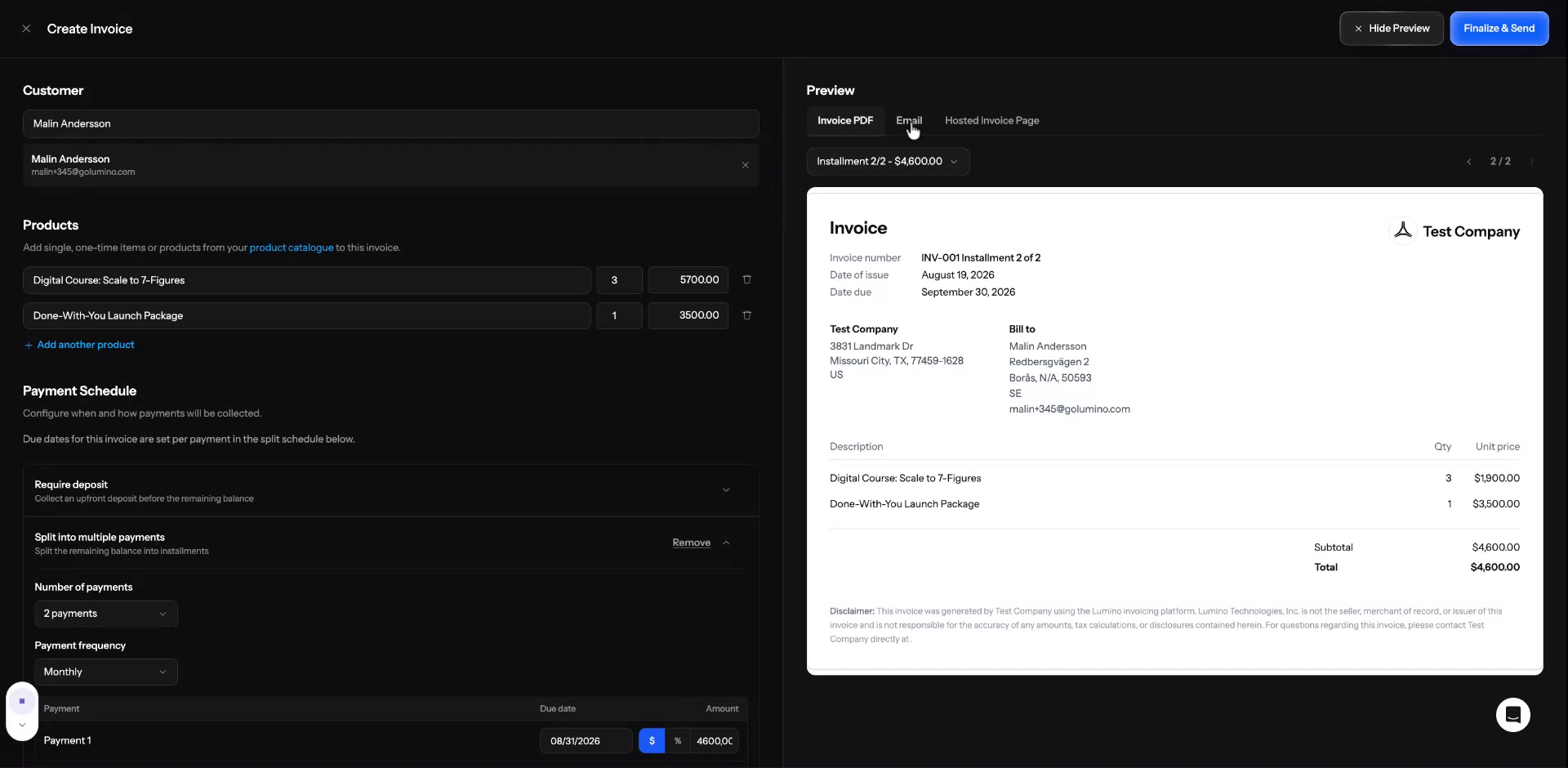Delete the Digital Course product row
Image resolution: width=1568 pixels, height=768 pixels.
coord(746,279)
